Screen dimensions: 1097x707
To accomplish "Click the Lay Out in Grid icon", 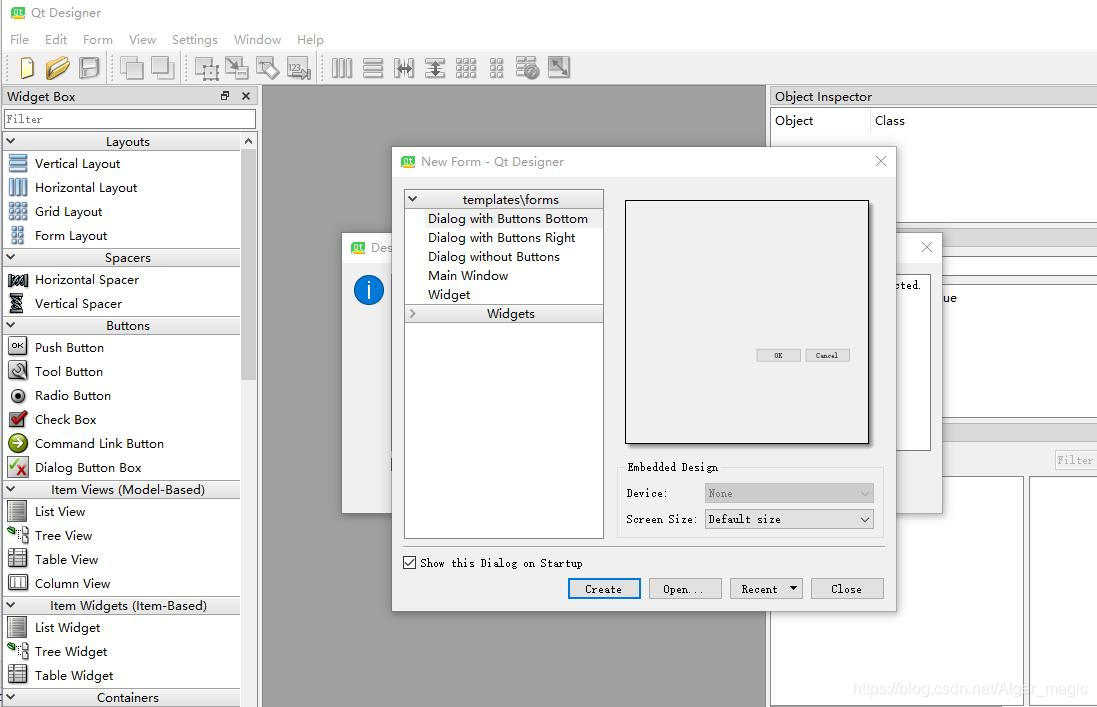I will pyautogui.click(x=465, y=68).
